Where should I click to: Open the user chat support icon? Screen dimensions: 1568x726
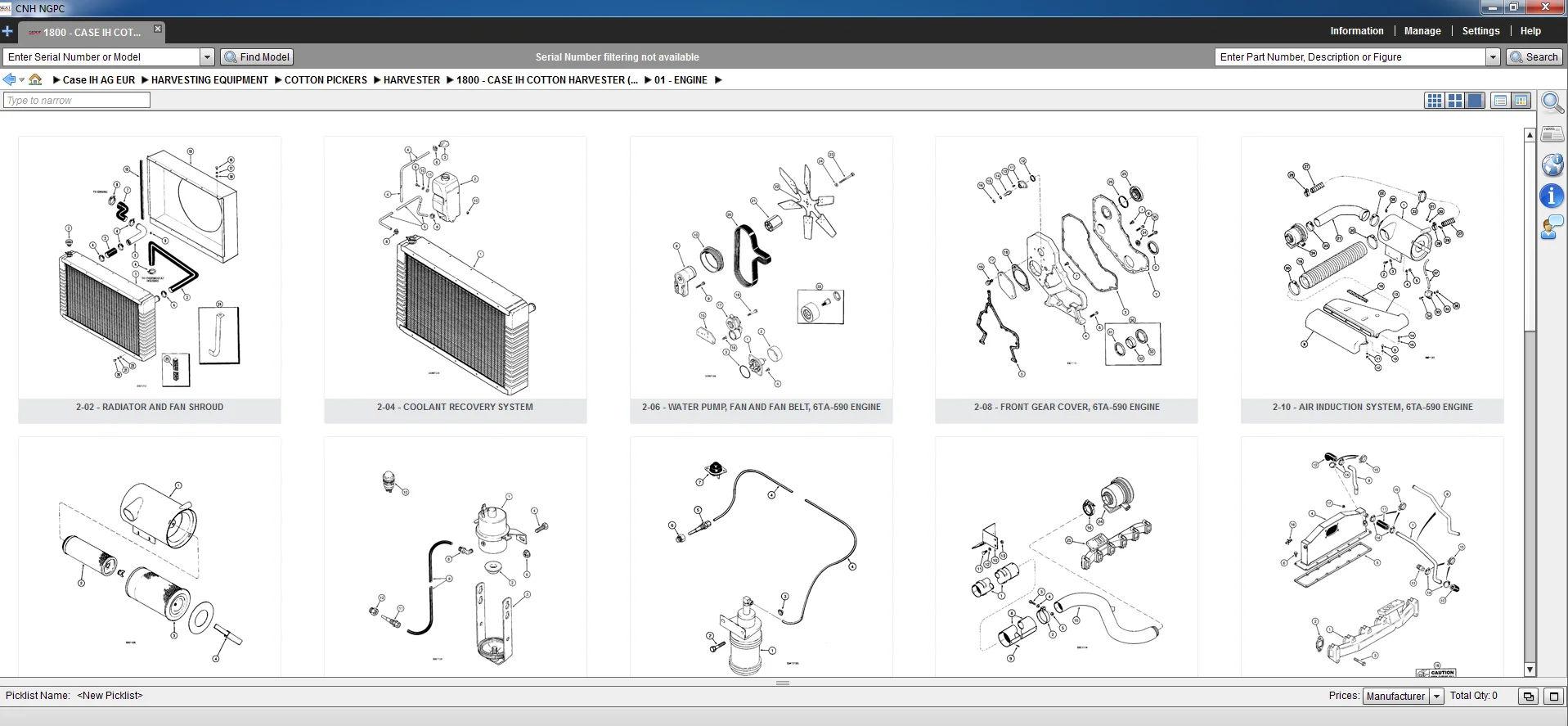(1552, 228)
